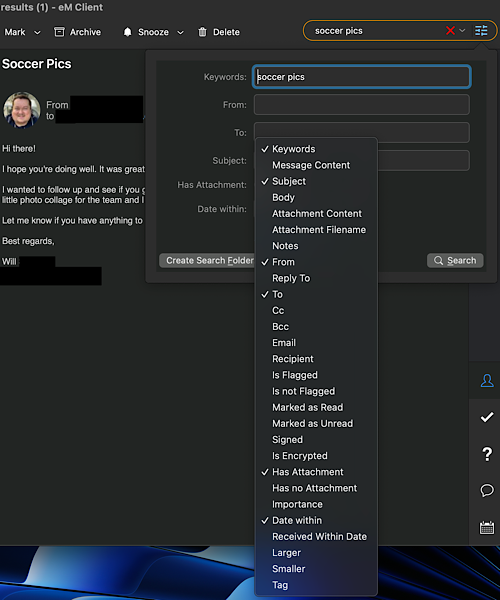
Task: Click the Delete trash can icon
Action: tap(202, 32)
